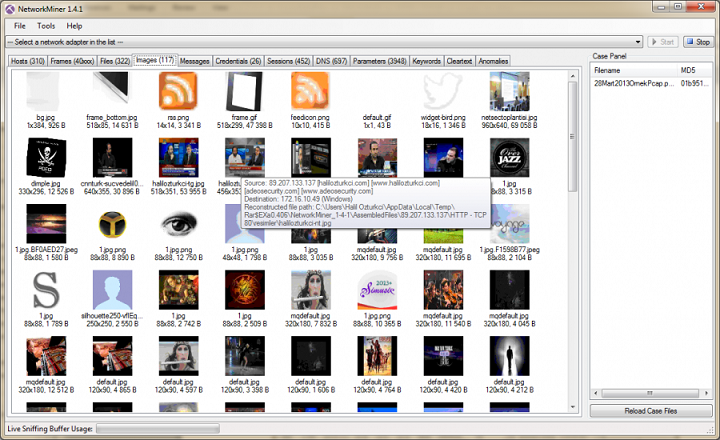Select the silhouette250 avatar image
This screenshot has height=440, width=720.
point(112,290)
